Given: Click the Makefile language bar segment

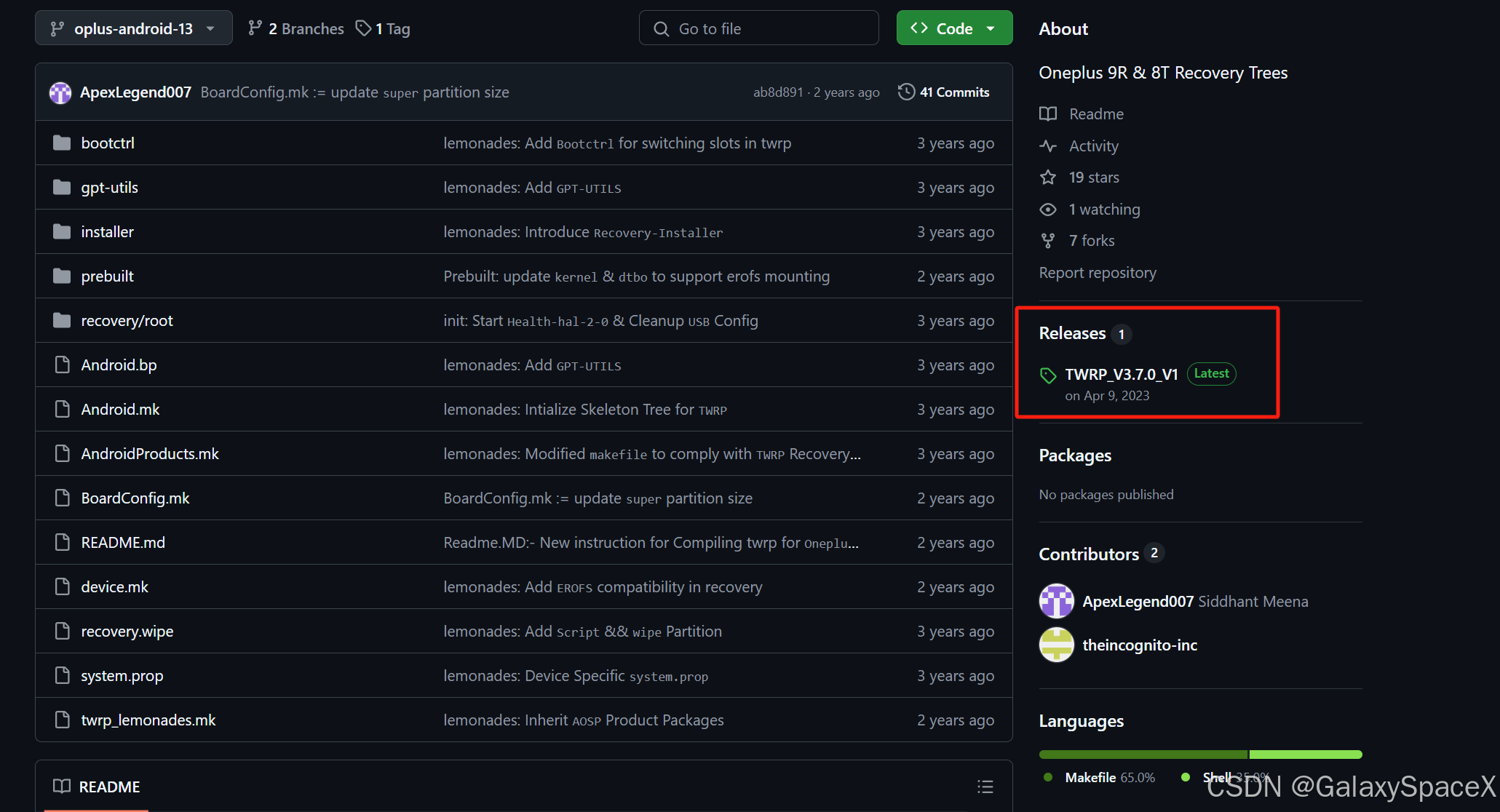Looking at the screenshot, I should [1143, 755].
